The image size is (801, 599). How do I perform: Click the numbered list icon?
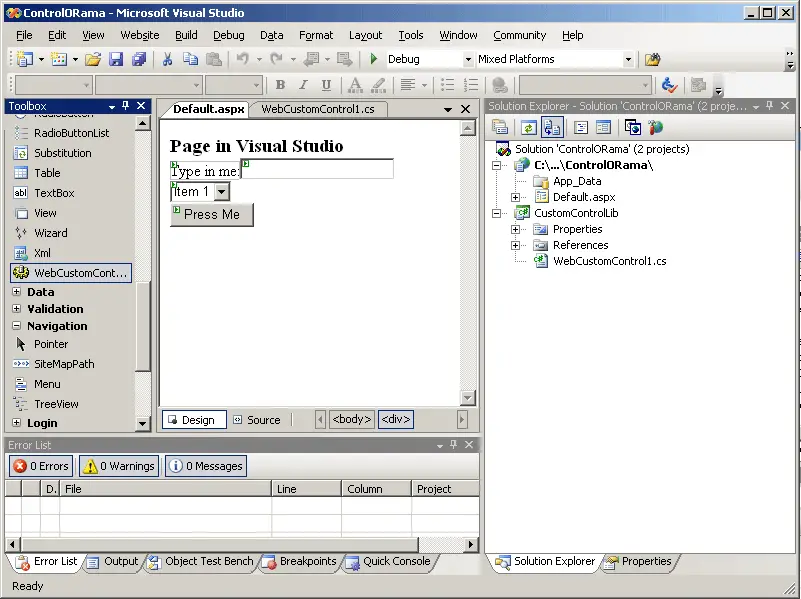(x=470, y=85)
